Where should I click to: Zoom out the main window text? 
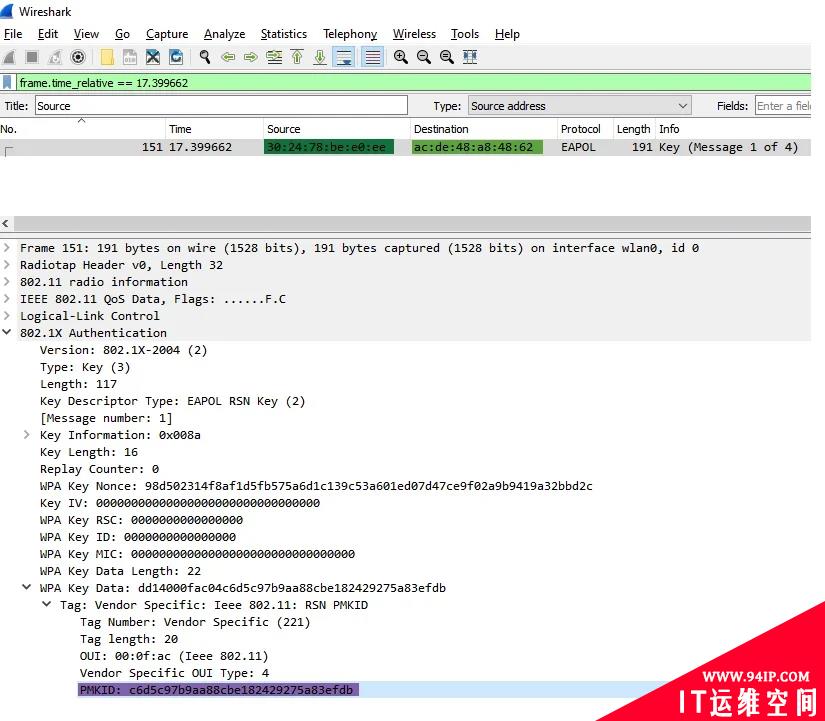click(x=424, y=57)
